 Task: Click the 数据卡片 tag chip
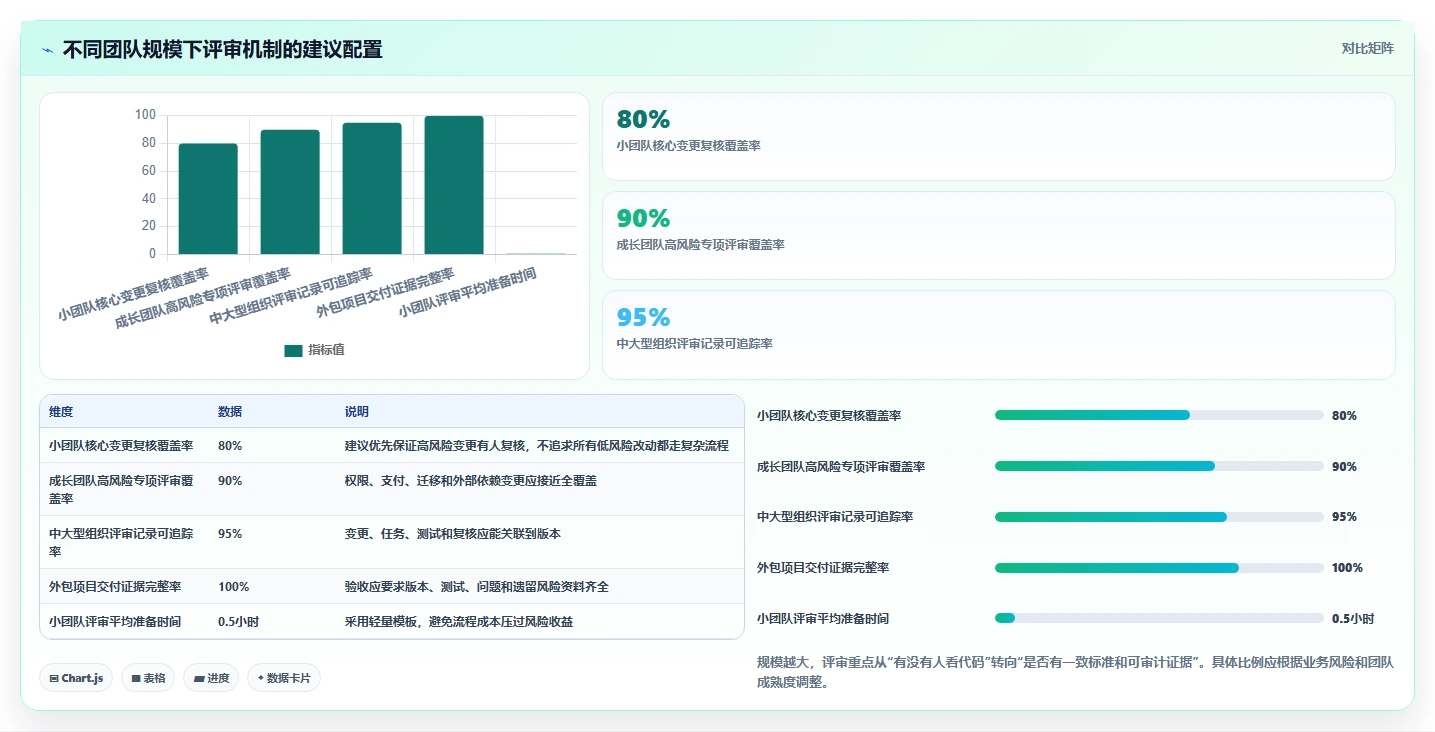(x=284, y=678)
